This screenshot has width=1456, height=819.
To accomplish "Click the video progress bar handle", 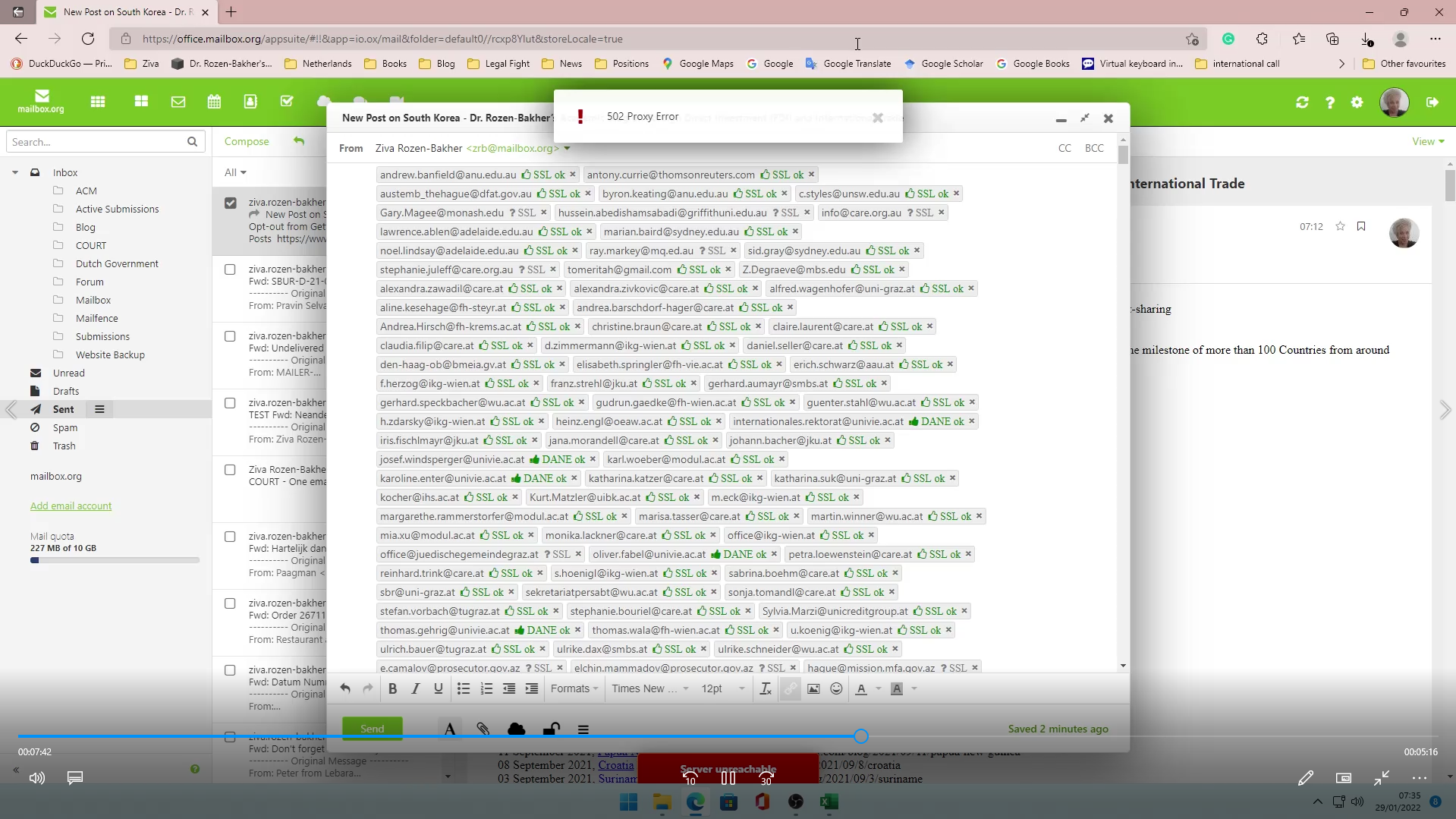I will coord(860,736).
